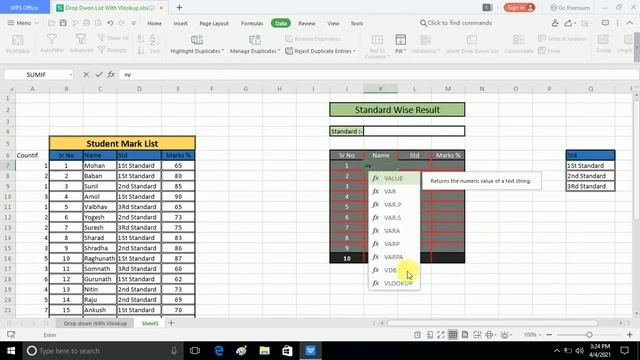The image size is (640, 360).
Task: Switch to Page Layout view icon
Action: coord(465,335)
